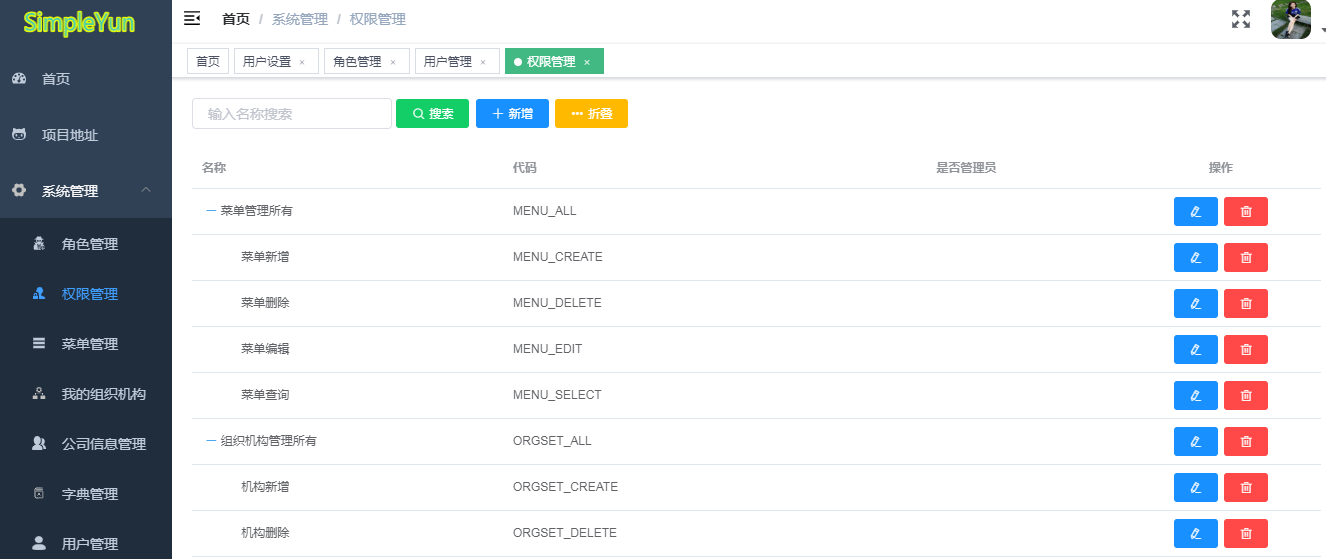Screen dimensions: 1326x559
Task: Switch to the 首页 tab
Action: pyautogui.click(x=208, y=61)
